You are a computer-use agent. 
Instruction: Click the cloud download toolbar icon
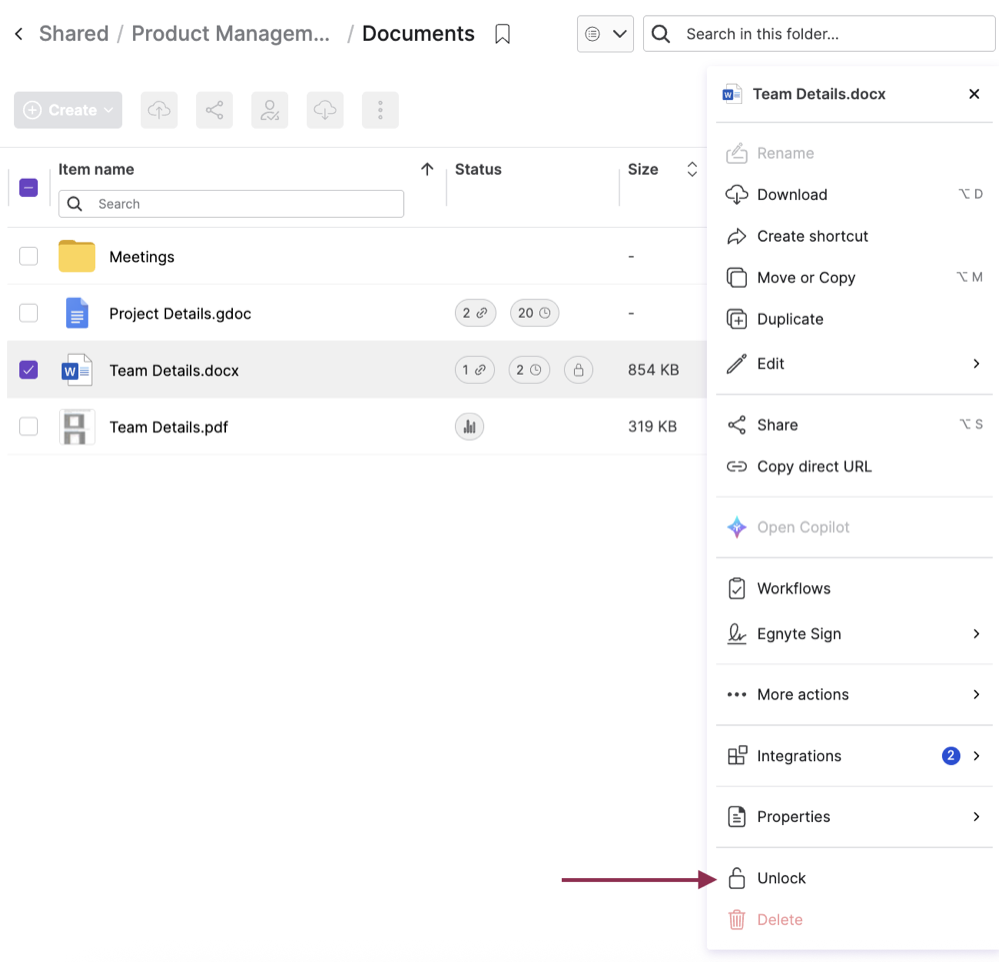coord(325,110)
